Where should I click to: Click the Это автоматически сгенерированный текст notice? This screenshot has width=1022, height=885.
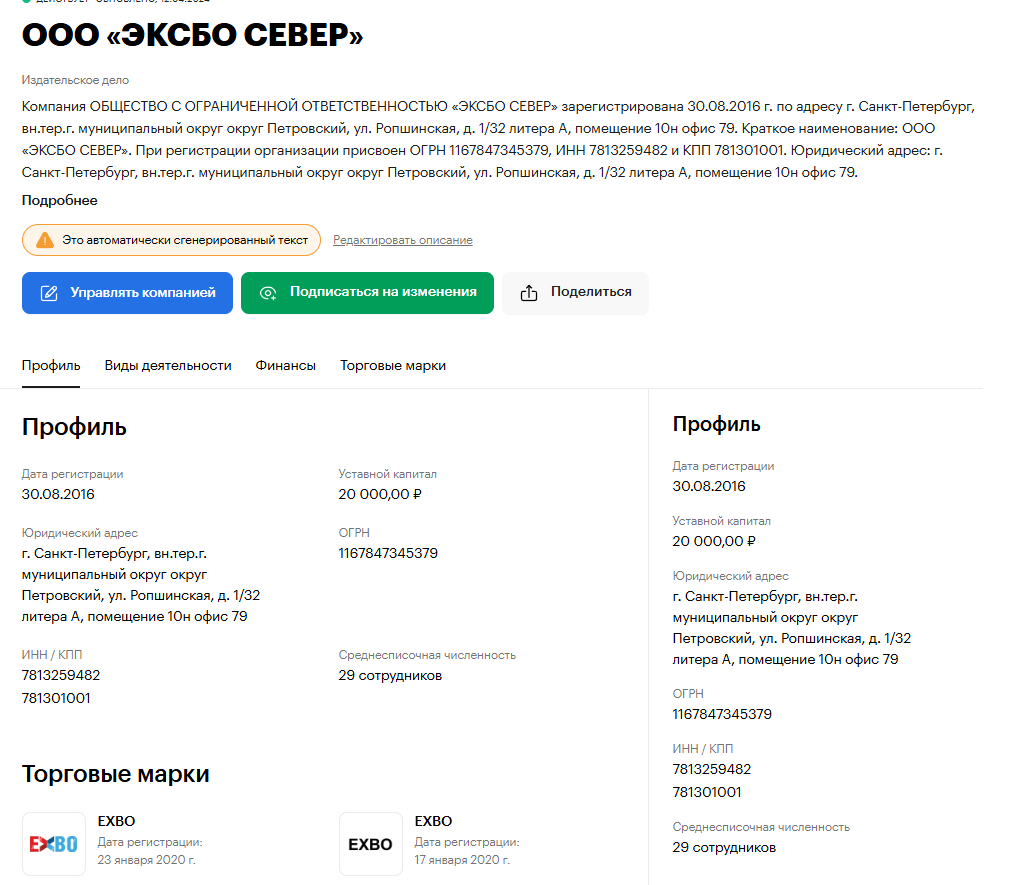click(x=171, y=240)
